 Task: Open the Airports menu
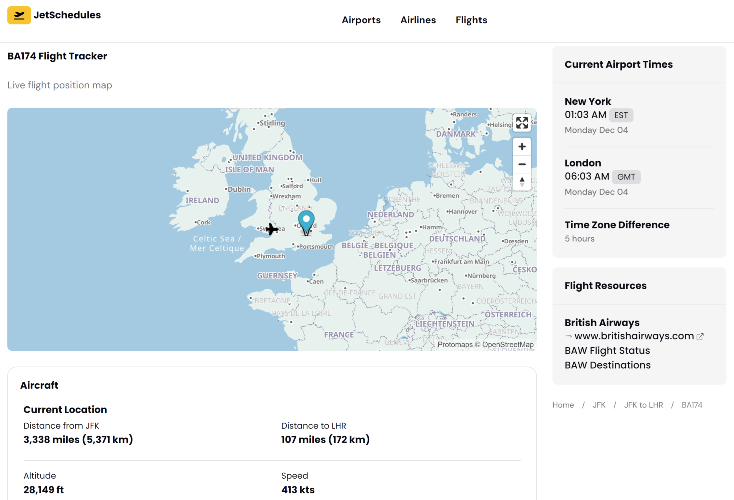[x=361, y=20]
